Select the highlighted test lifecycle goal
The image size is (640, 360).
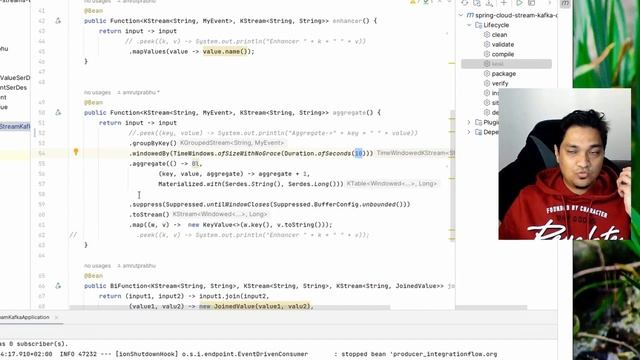(x=507, y=64)
